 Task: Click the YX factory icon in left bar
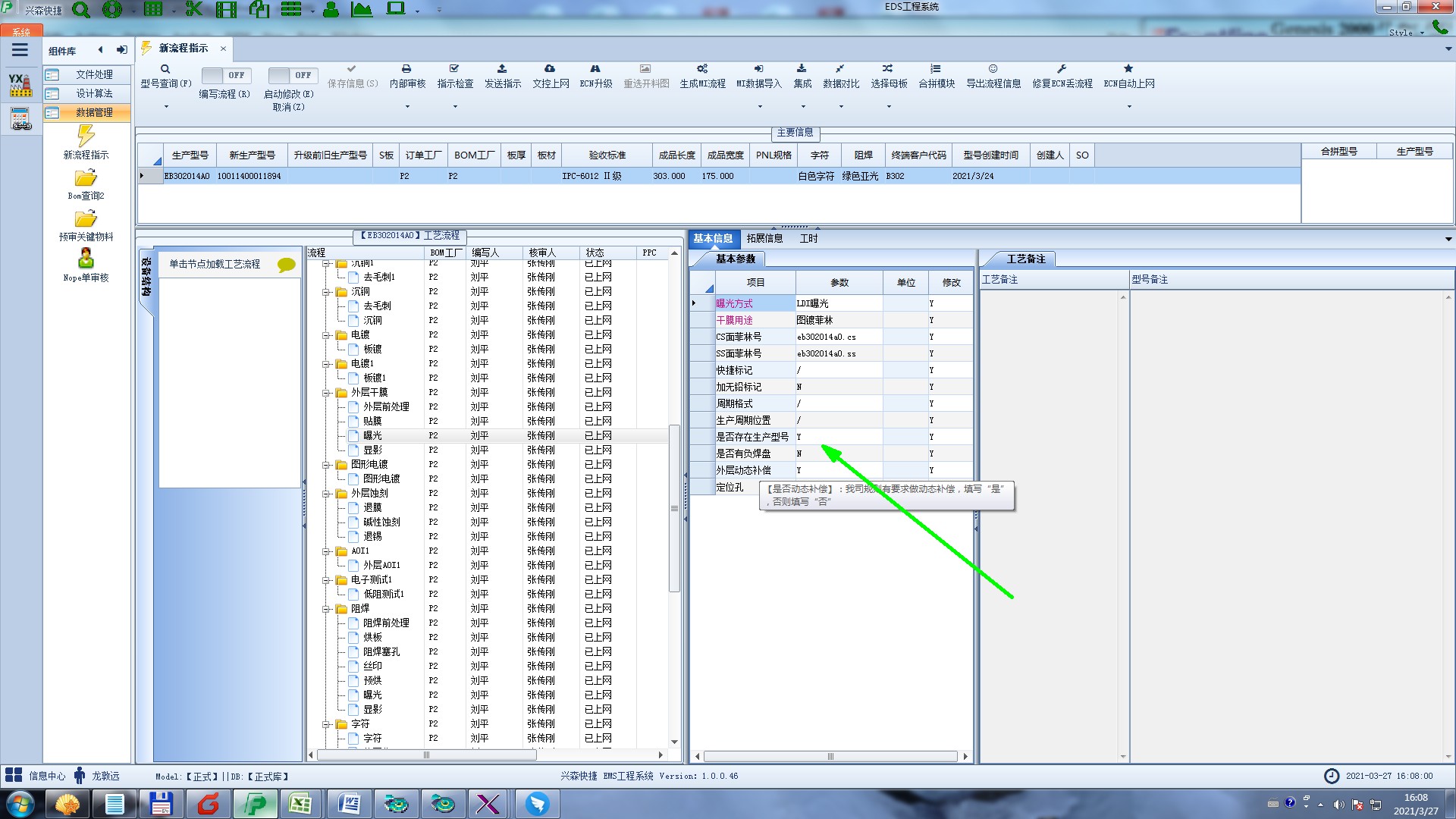tap(20, 85)
